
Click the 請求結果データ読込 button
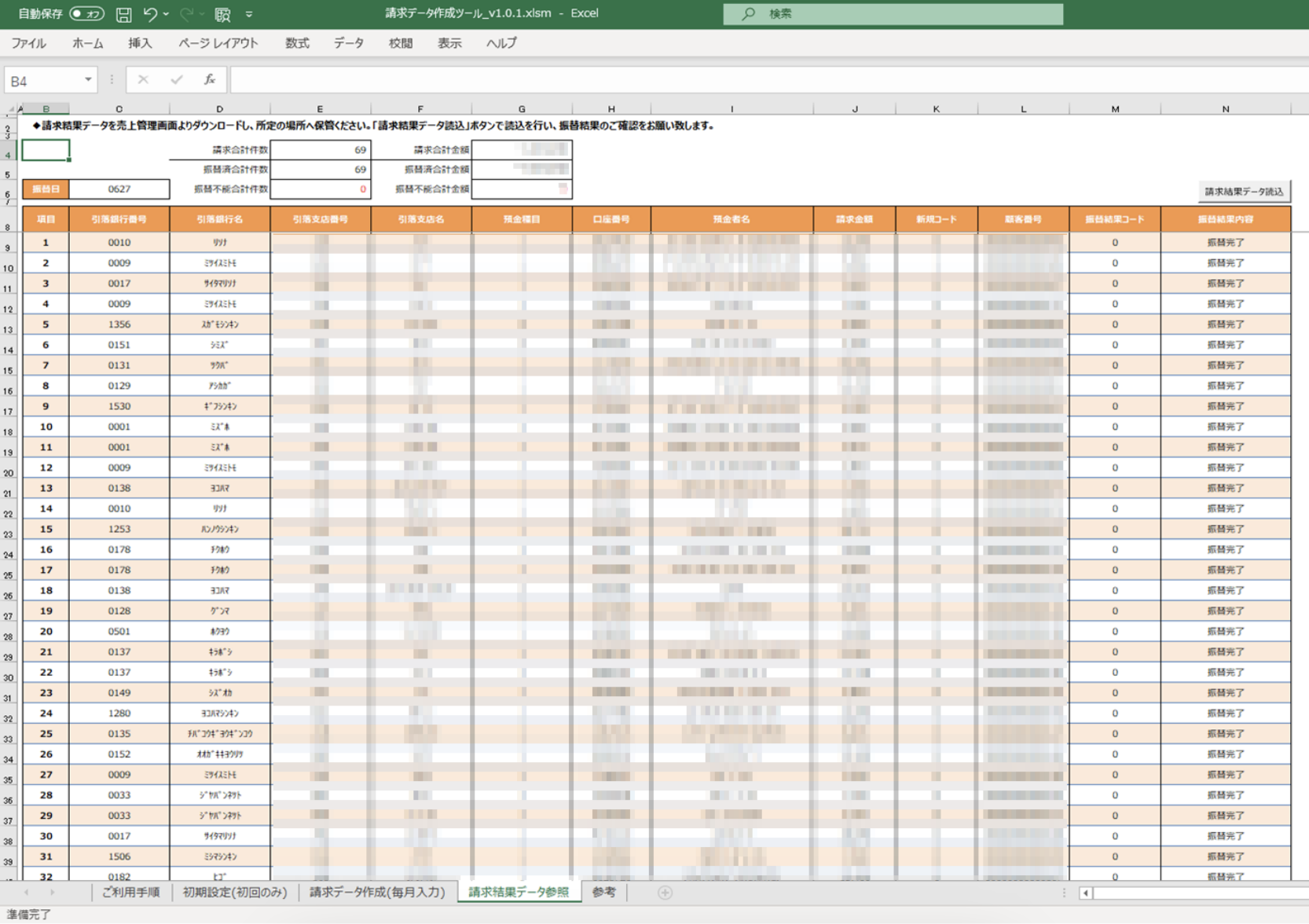tap(1244, 191)
